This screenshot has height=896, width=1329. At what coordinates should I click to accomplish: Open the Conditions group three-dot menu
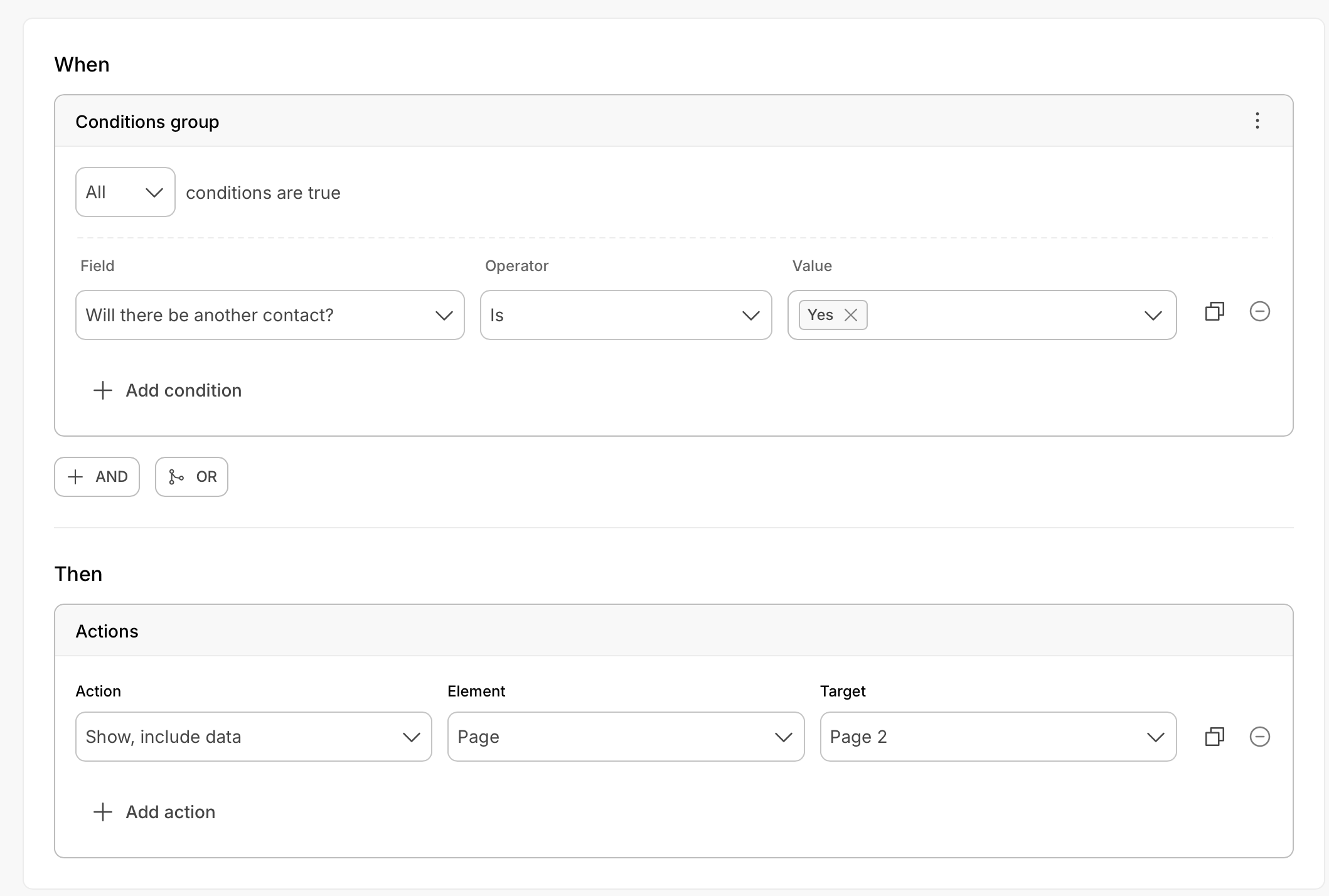1257,120
